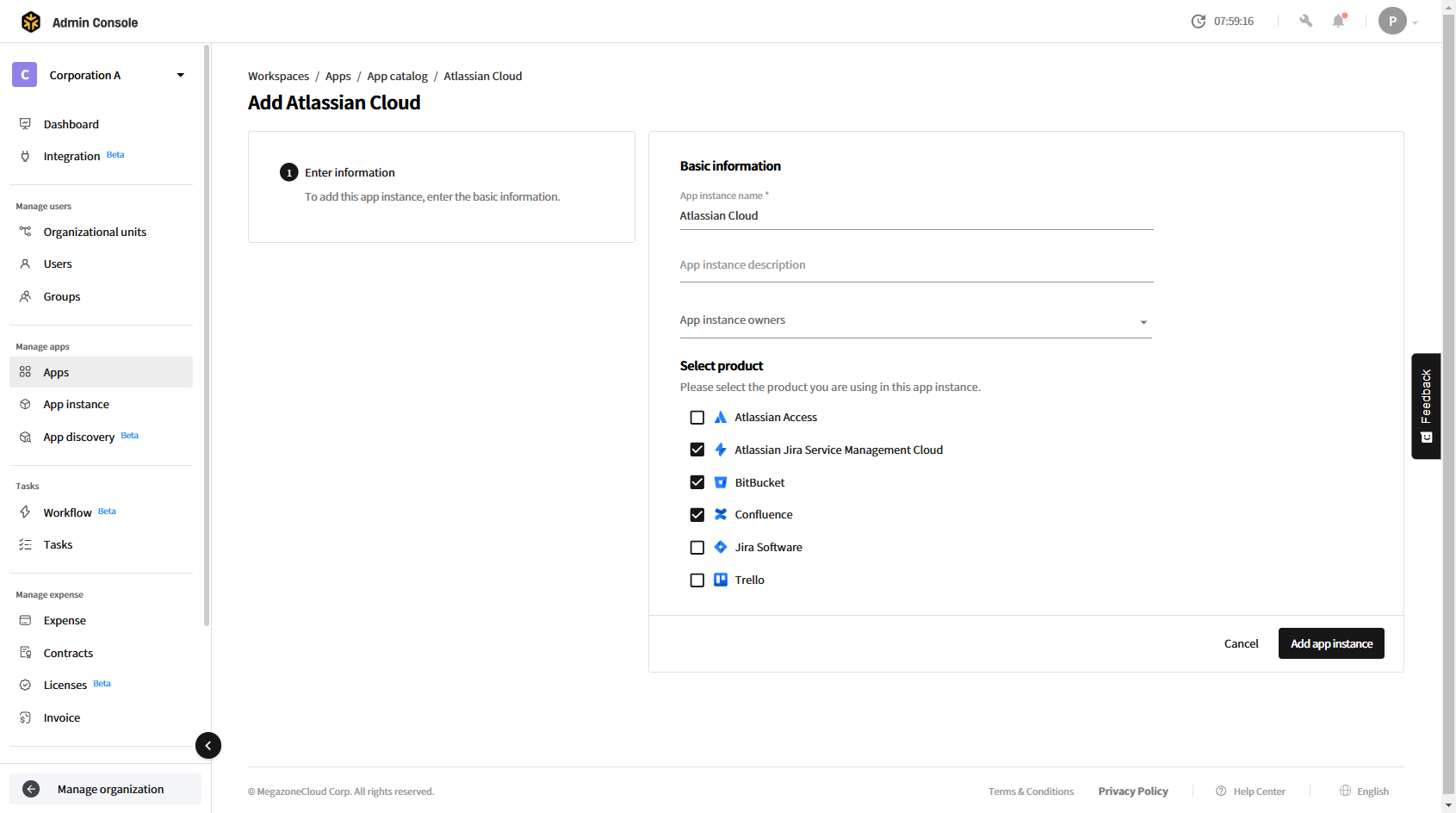The image size is (1456, 813).
Task: Click the page vertical scrollbar
Action: click(x=1449, y=405)
